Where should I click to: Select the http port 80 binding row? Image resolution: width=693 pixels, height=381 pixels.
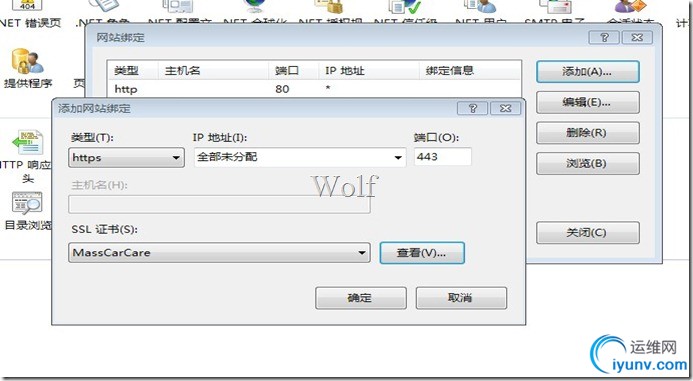click(314, 89)
